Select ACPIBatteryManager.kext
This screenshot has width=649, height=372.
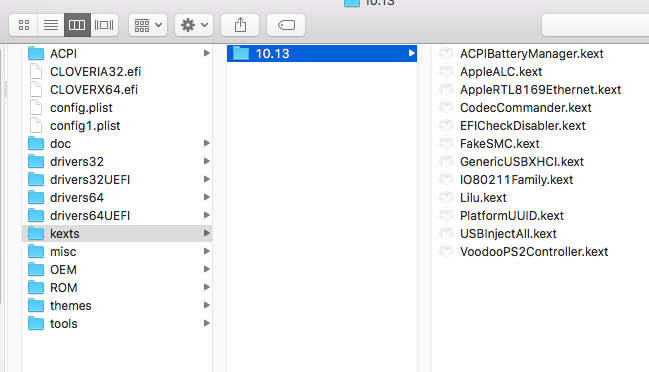pos(531,53)
